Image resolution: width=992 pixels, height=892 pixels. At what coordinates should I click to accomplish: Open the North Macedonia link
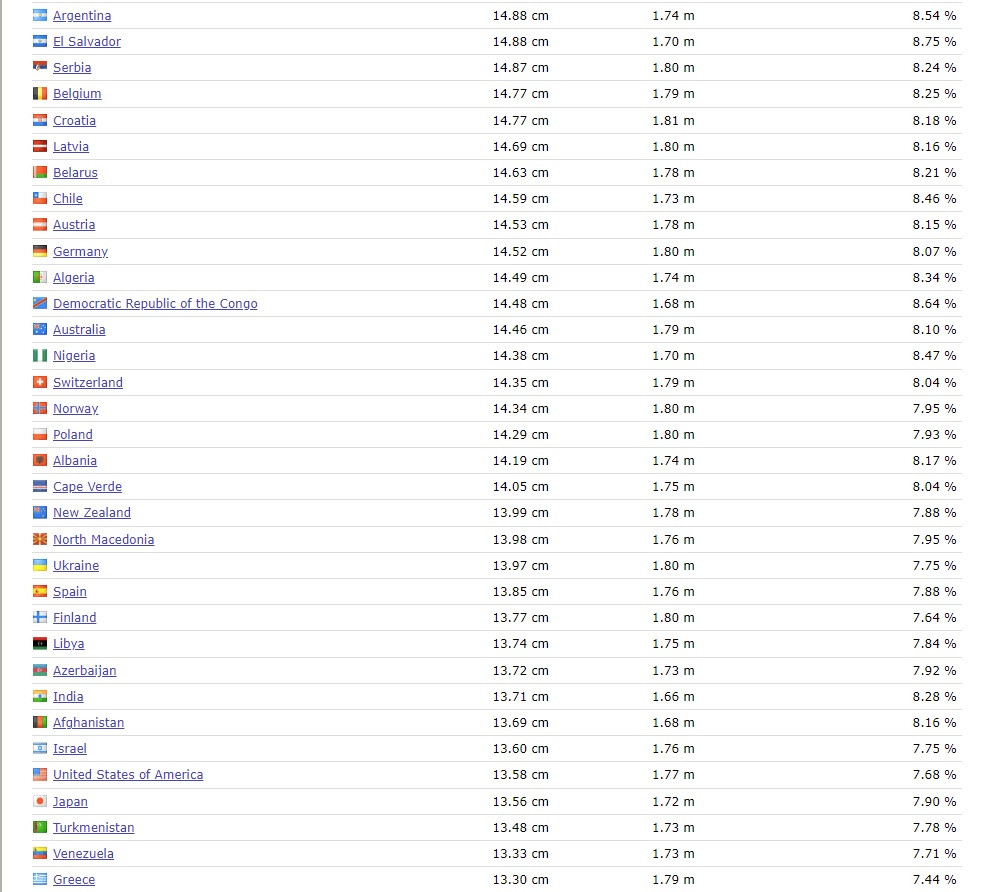pos(103,540)
